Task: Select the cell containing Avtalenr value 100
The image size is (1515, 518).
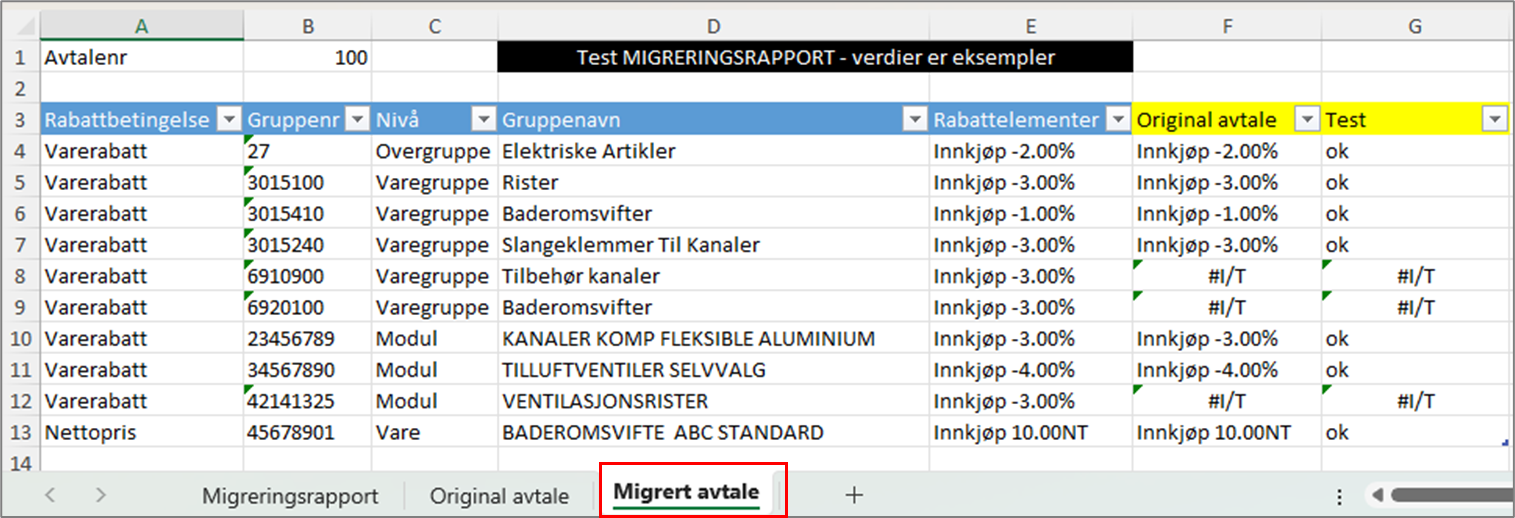Action: [307, 58]
